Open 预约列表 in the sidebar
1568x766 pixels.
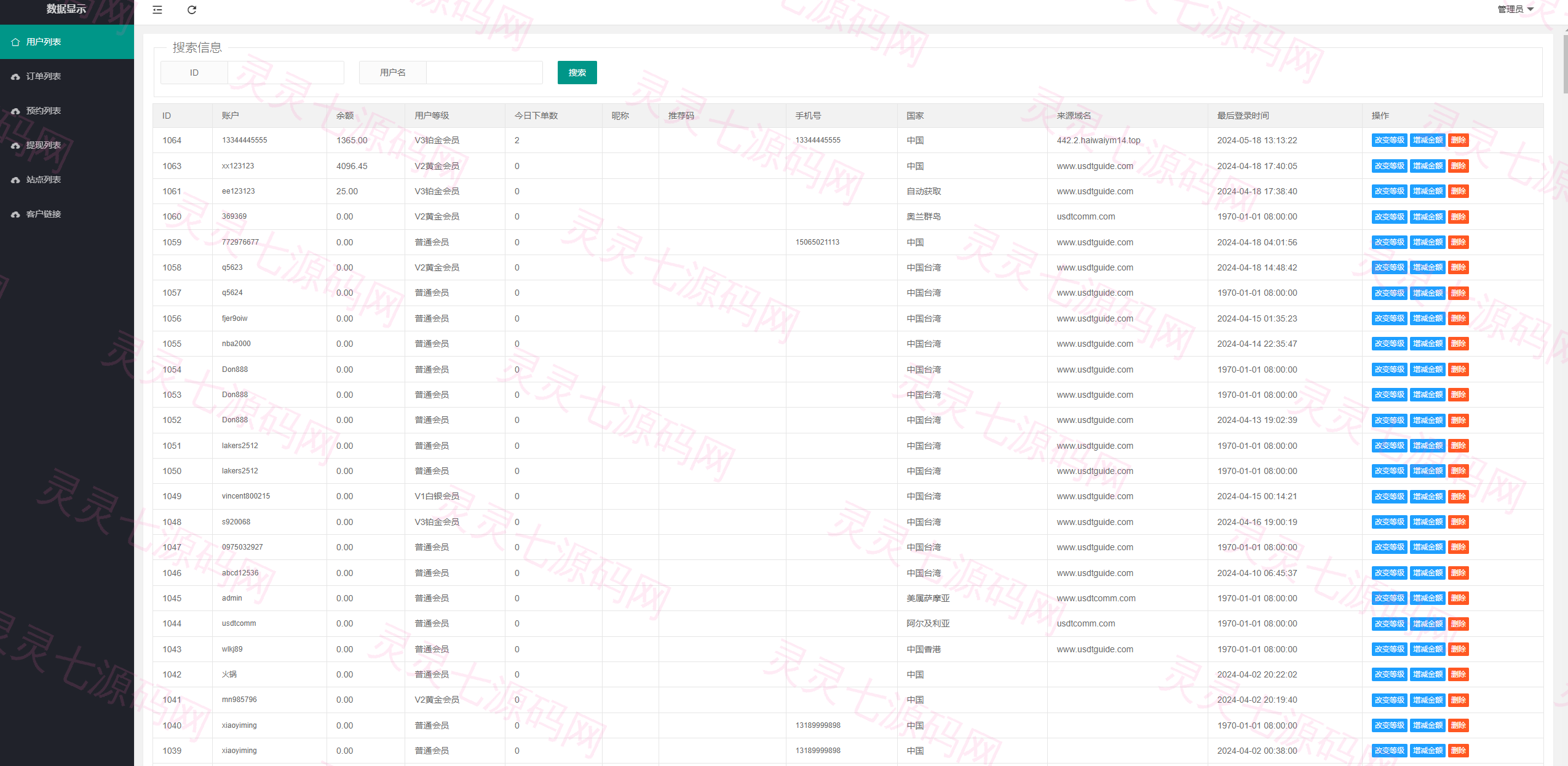[67, 111]
